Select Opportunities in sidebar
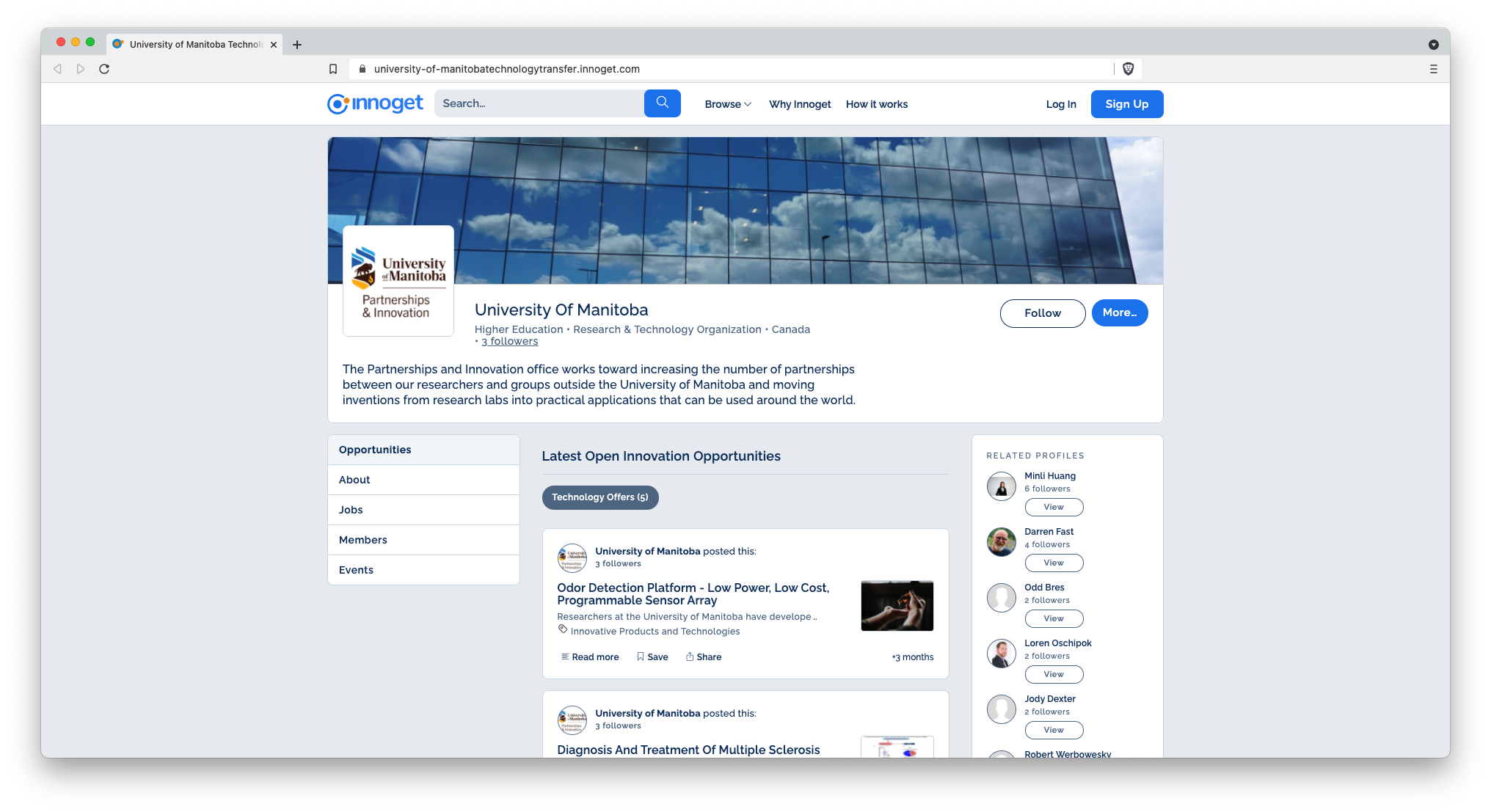The image size is (1491, 812). click(423, 450)
